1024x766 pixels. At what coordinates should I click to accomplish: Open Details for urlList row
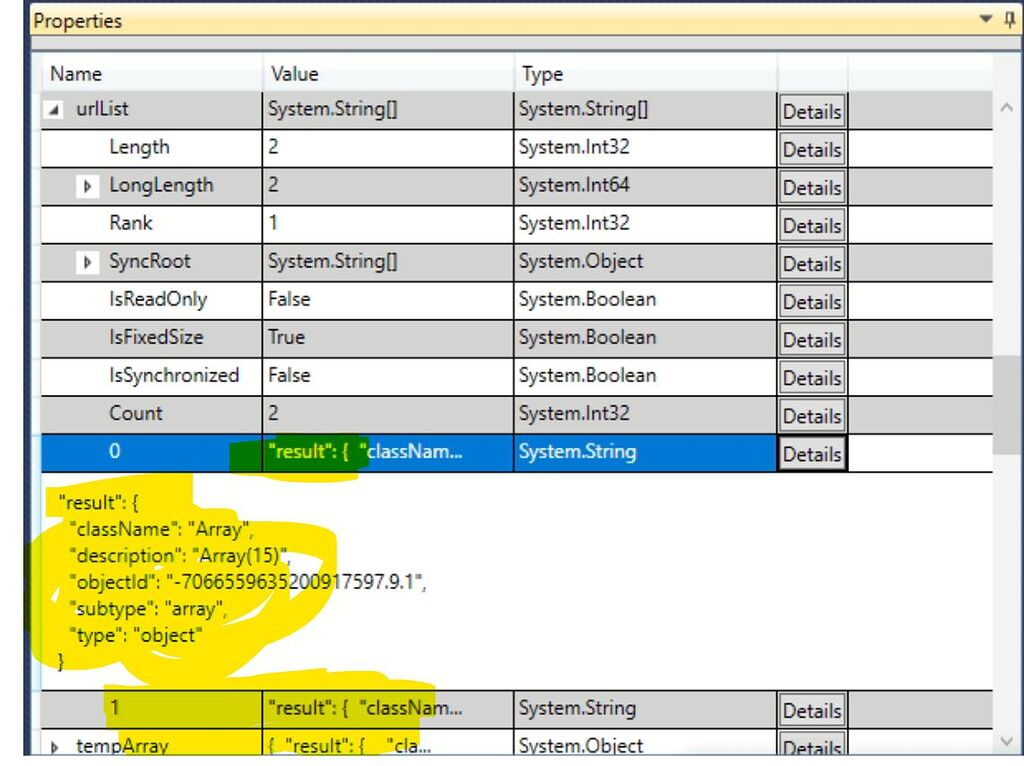(812, 112)
